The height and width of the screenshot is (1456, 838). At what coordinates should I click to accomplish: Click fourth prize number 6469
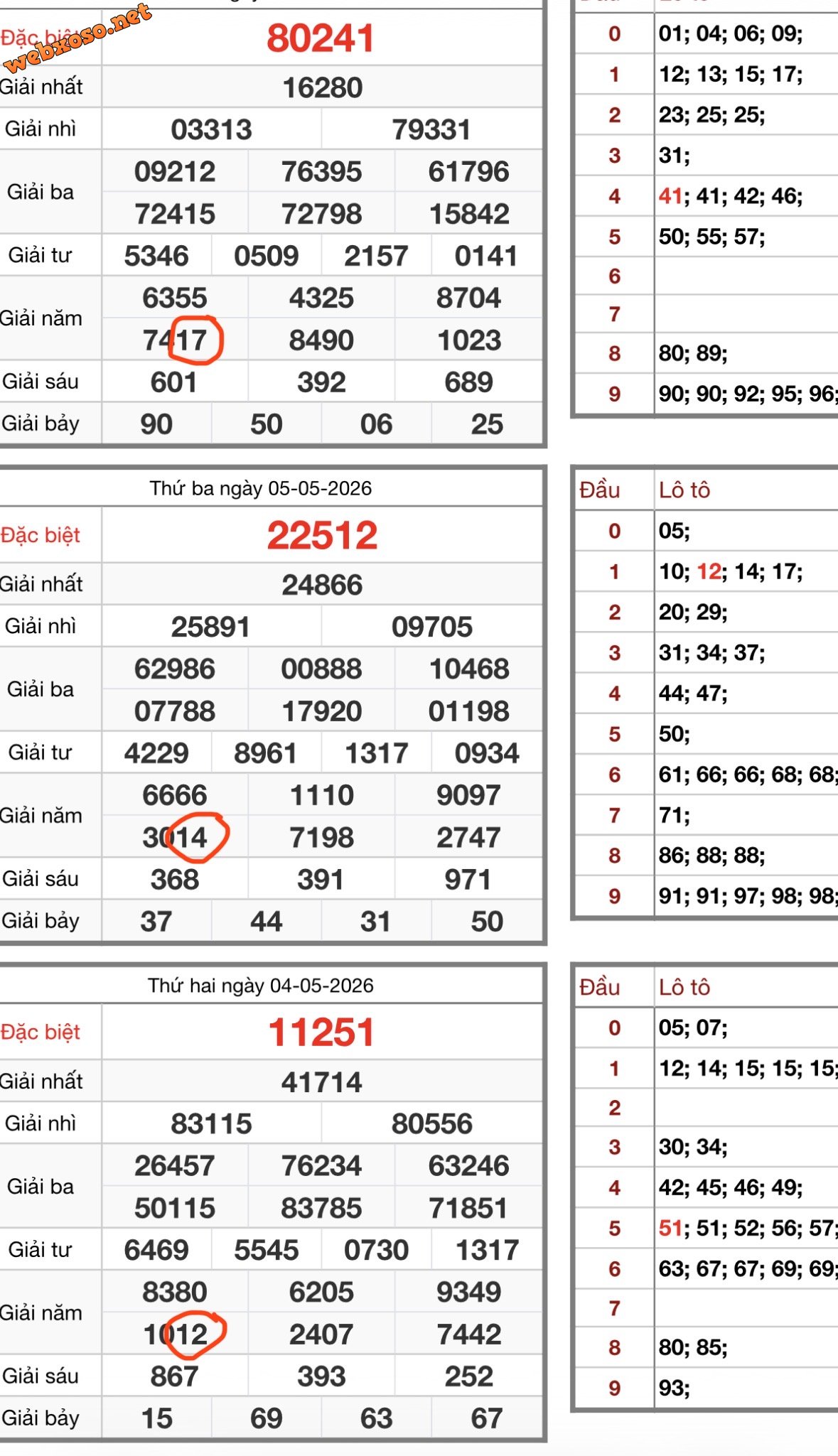156,1251
